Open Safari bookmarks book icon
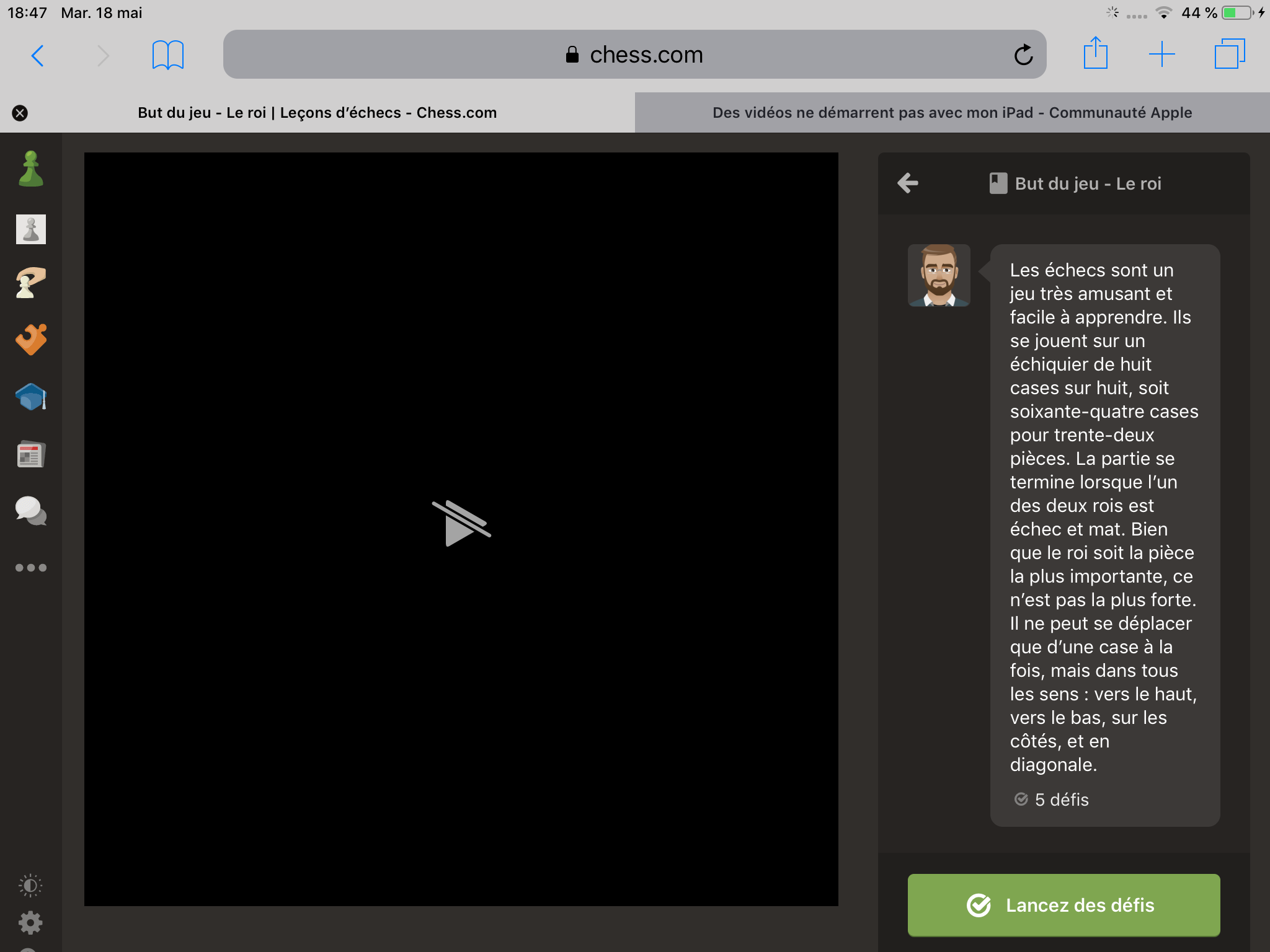Screen dimensions: 1270x952 tap(167, 55)
